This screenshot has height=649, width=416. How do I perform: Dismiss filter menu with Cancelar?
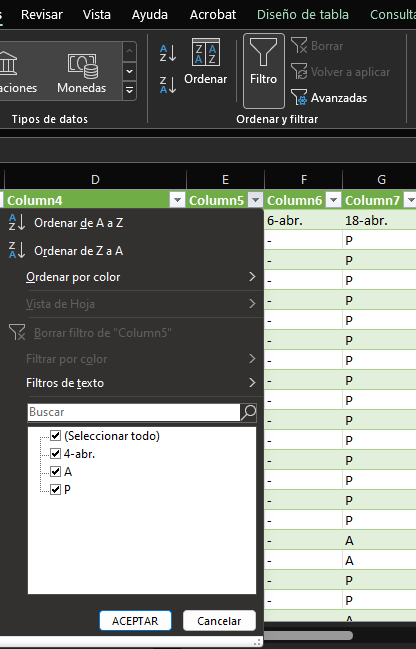point(219,621)
